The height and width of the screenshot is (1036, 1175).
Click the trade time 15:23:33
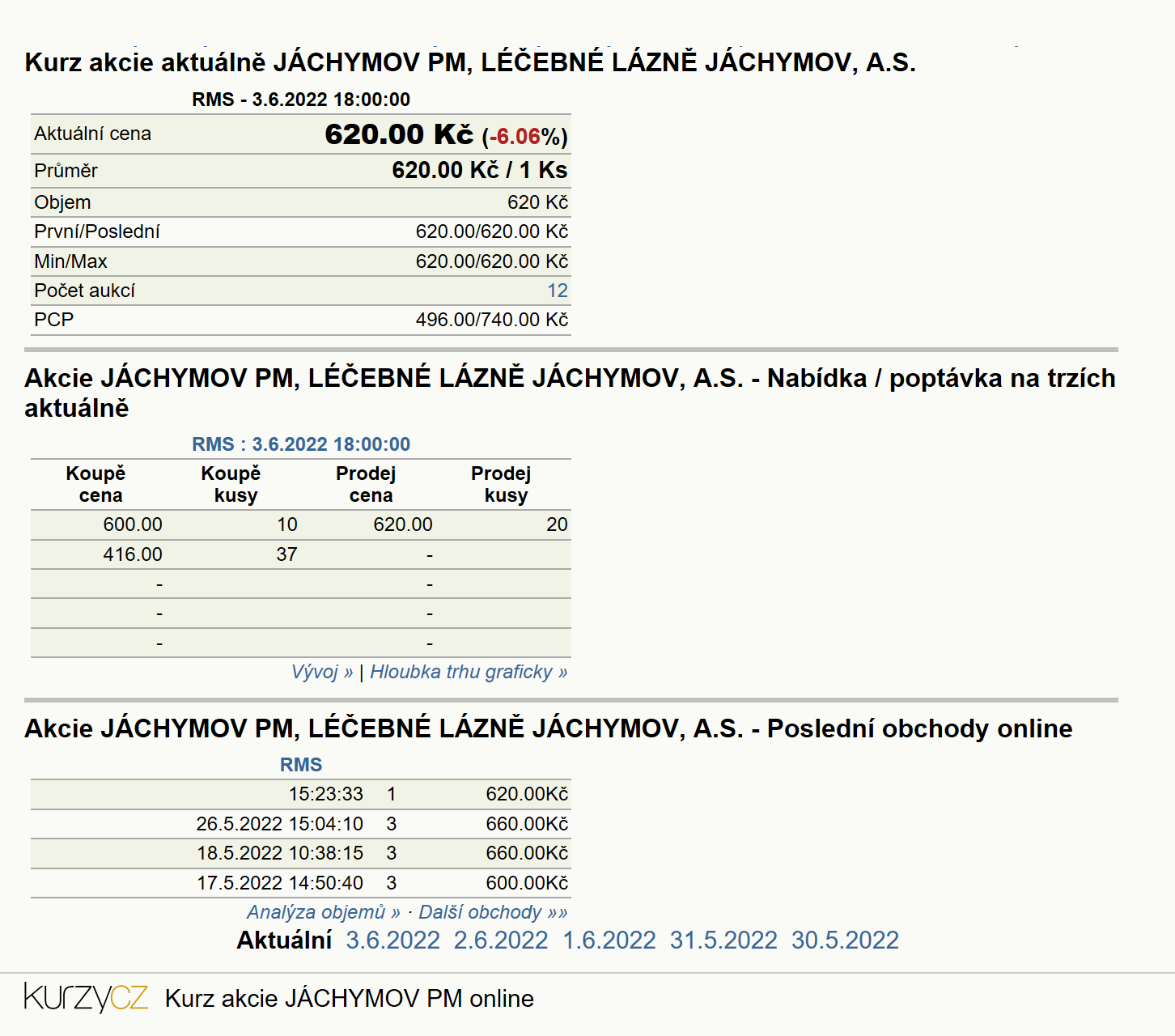(x=326, y=794)
